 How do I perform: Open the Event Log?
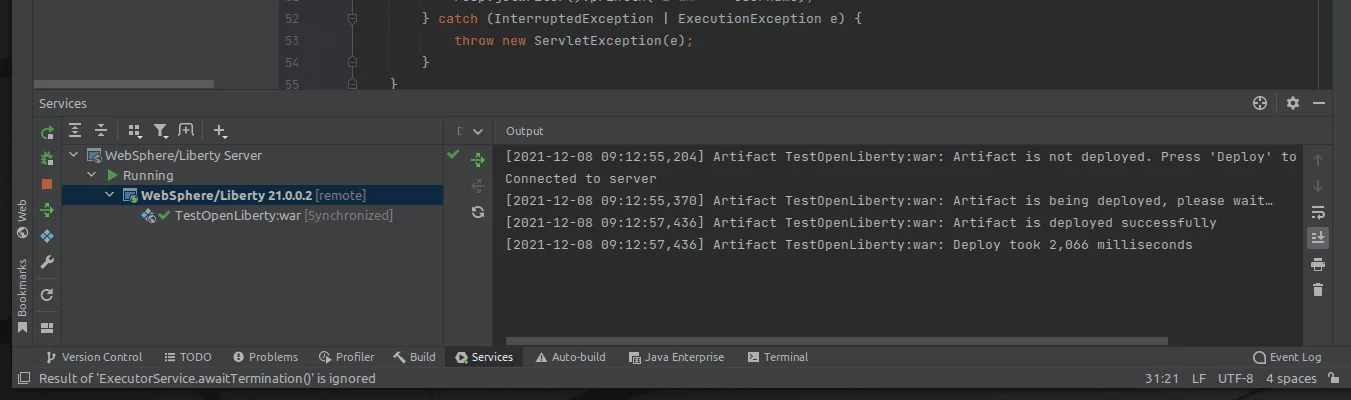(1287, 357)
